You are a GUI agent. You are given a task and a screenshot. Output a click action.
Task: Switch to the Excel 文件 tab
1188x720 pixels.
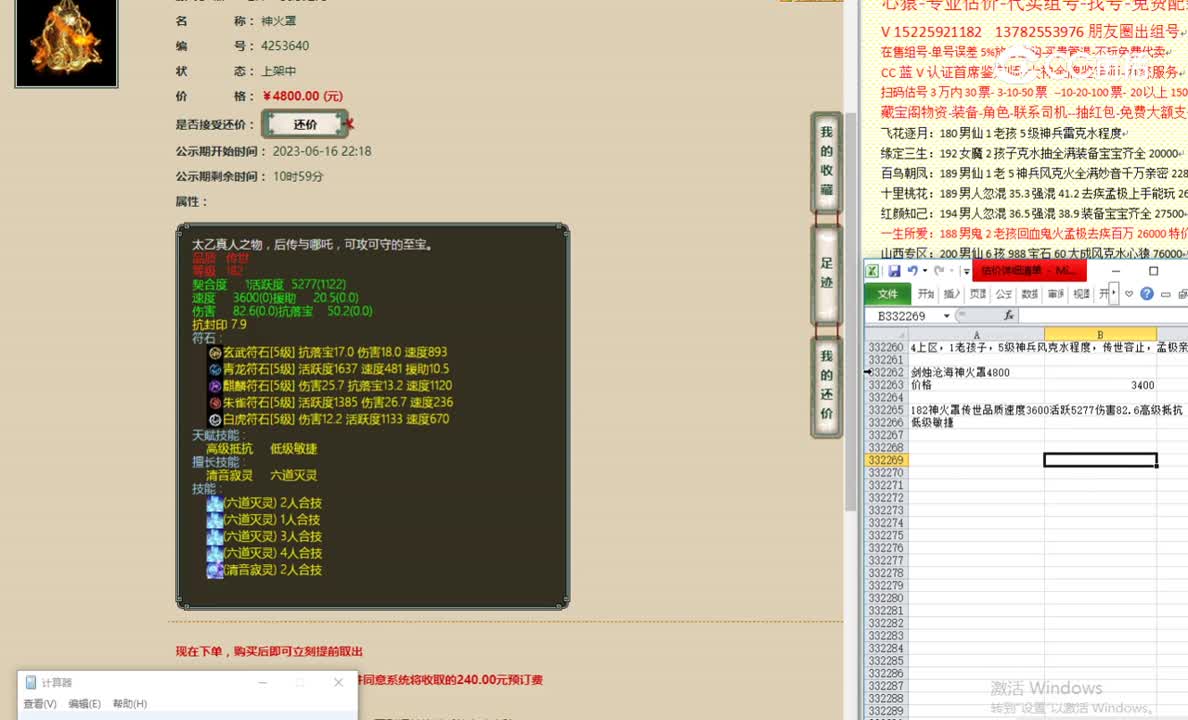pos(888,293)
